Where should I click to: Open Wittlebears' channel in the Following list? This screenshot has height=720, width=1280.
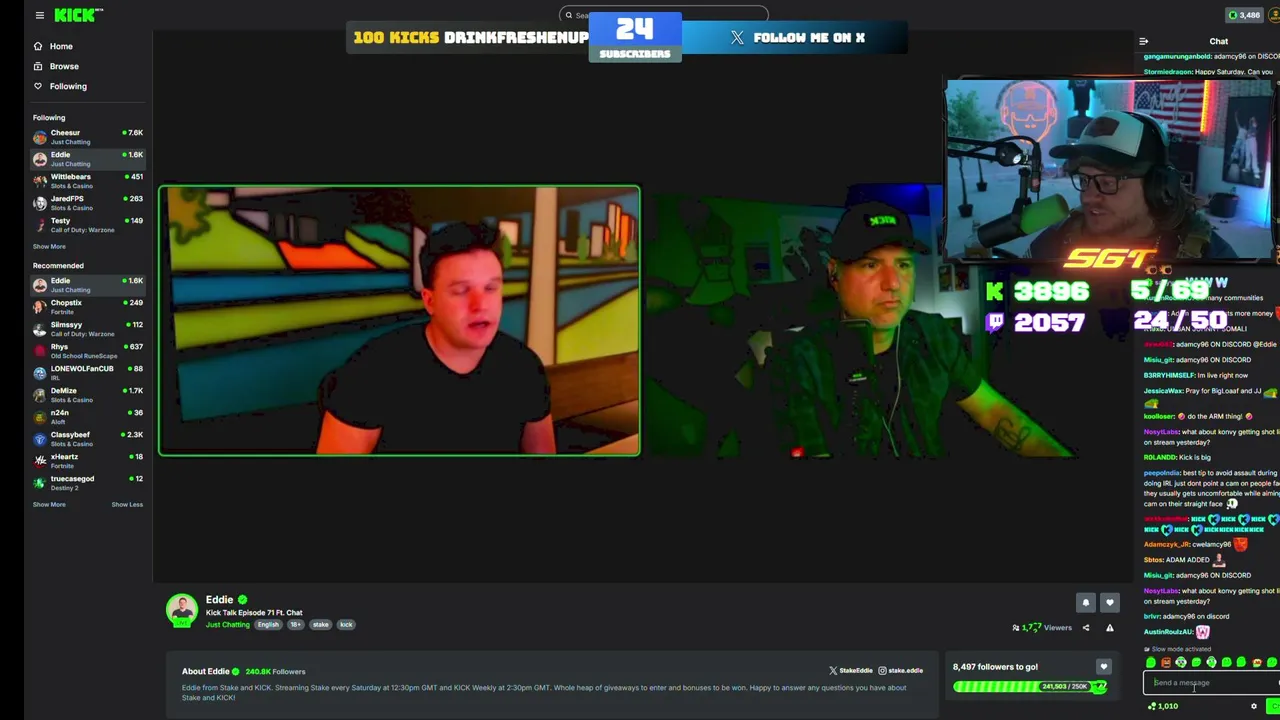tap(88, 181)
